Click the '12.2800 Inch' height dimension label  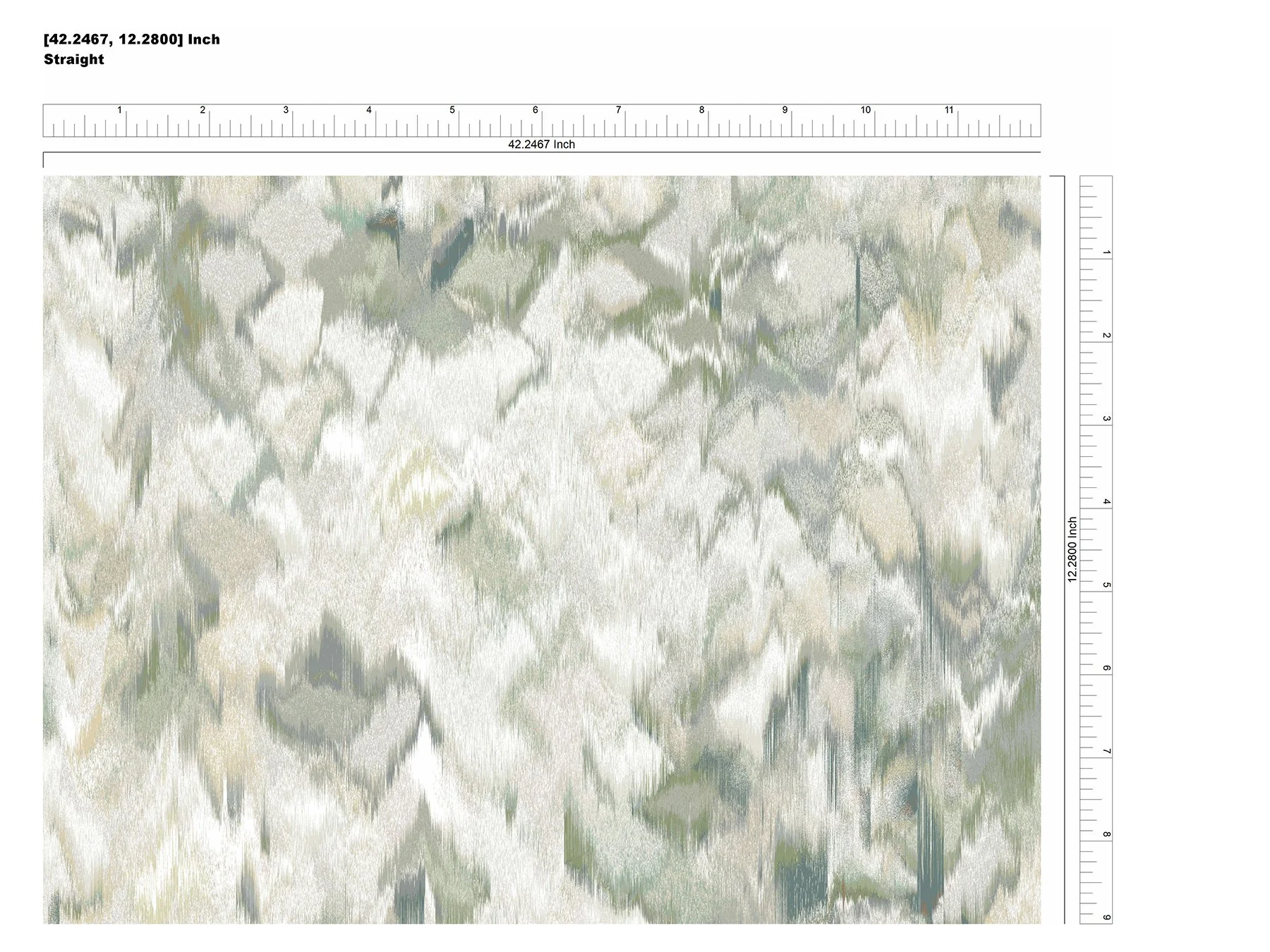pyautogui.click(x=1072, y=549)
